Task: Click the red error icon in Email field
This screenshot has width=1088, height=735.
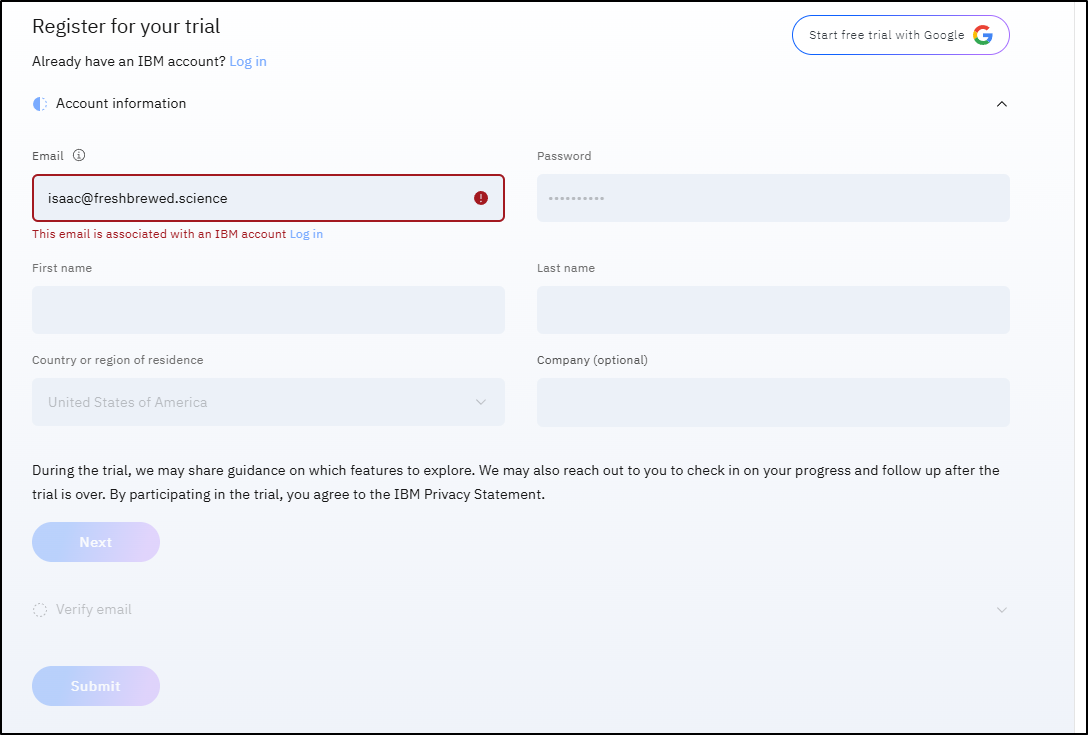Action: click(481, 198)
